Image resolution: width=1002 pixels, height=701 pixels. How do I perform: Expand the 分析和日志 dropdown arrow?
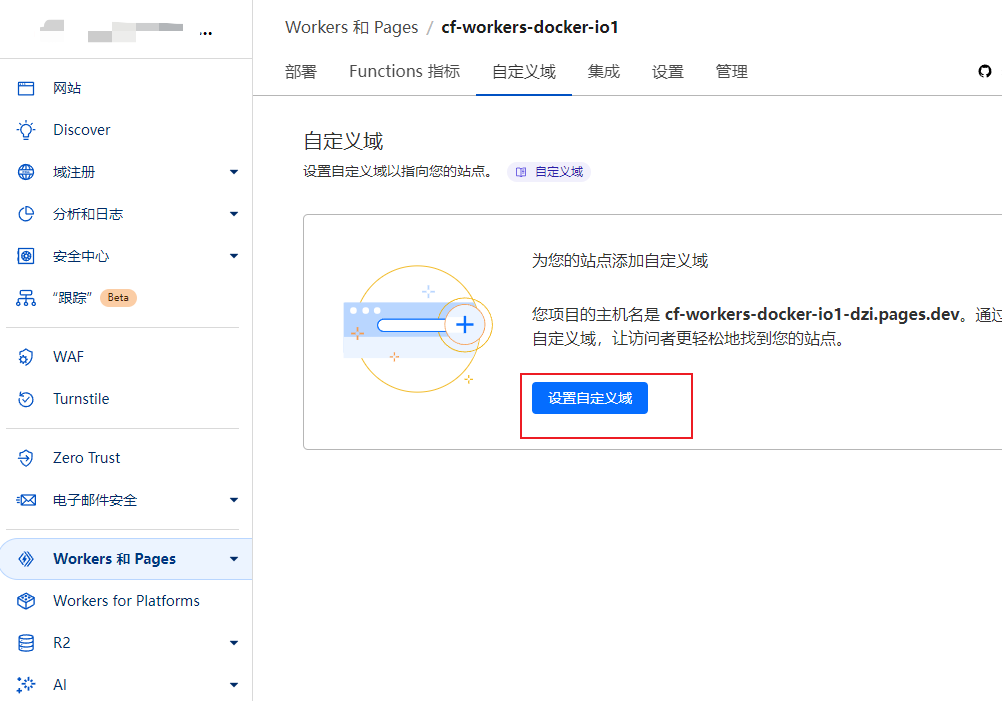tap(234, 214)
